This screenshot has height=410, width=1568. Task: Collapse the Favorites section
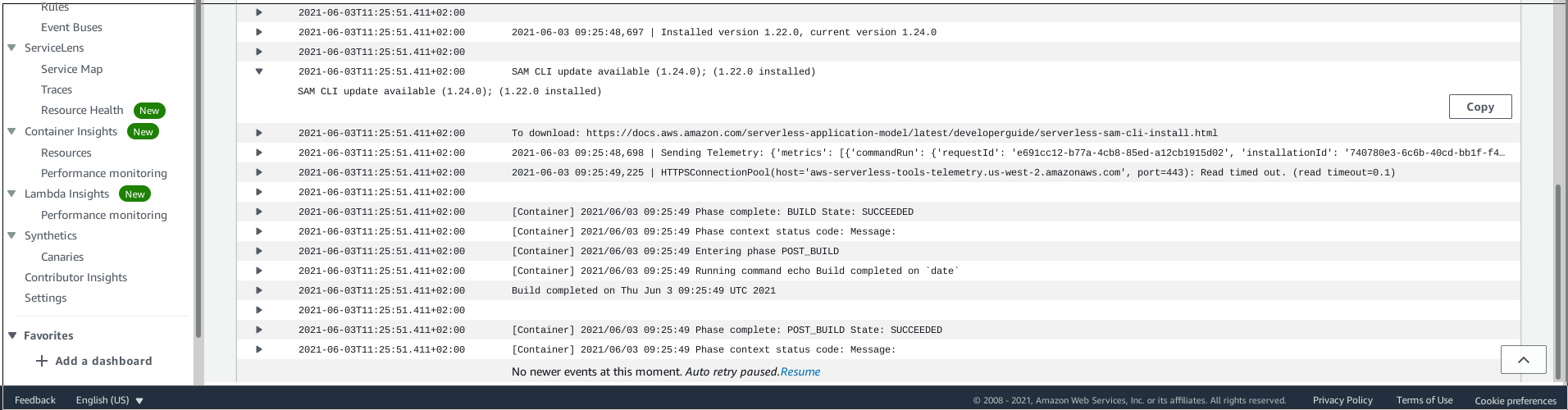click(12, 335)
